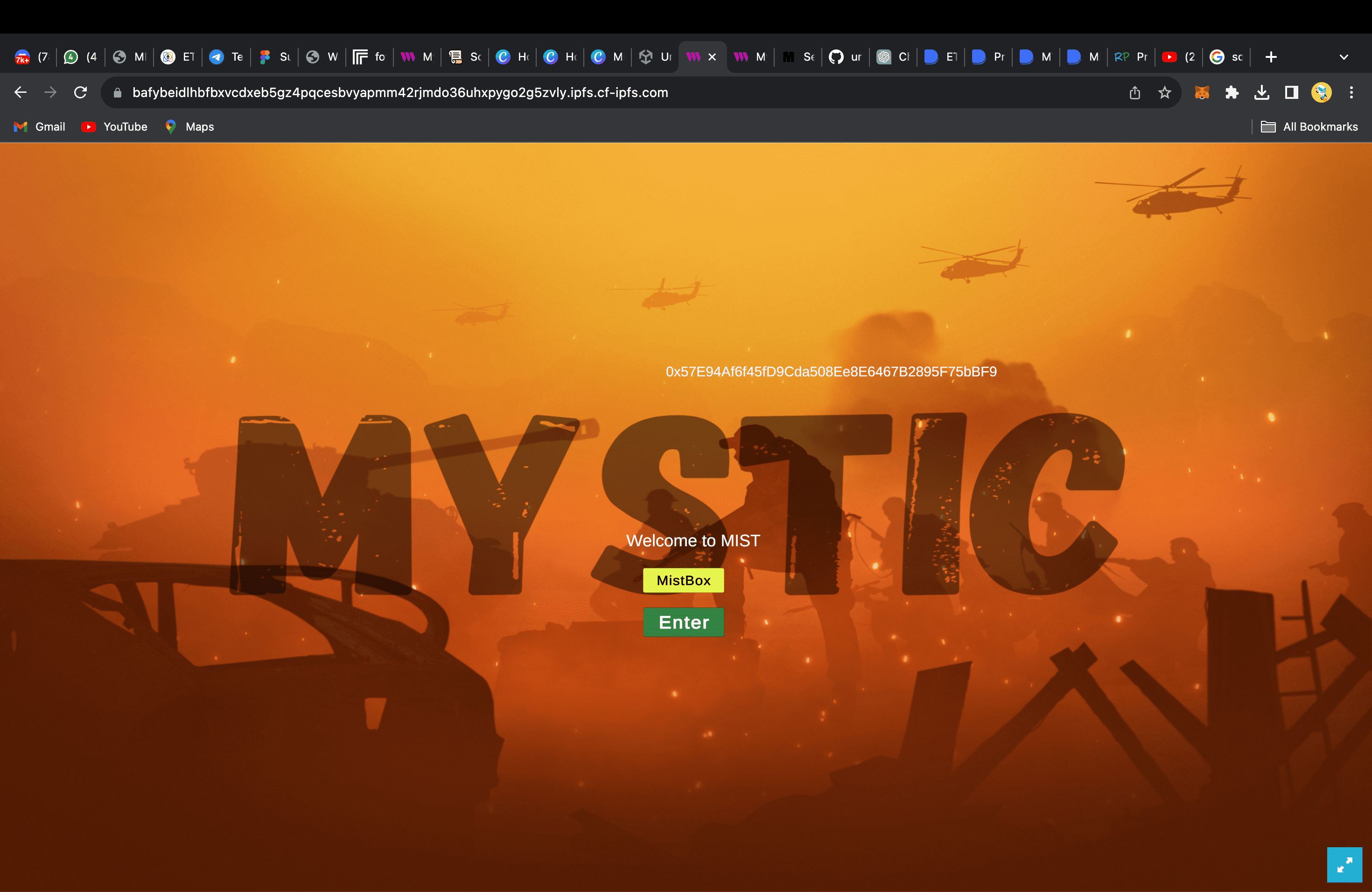This screenshot has height=892, width=1372.
Task: Click the yellow MistBox button
Action: [684, 580]
